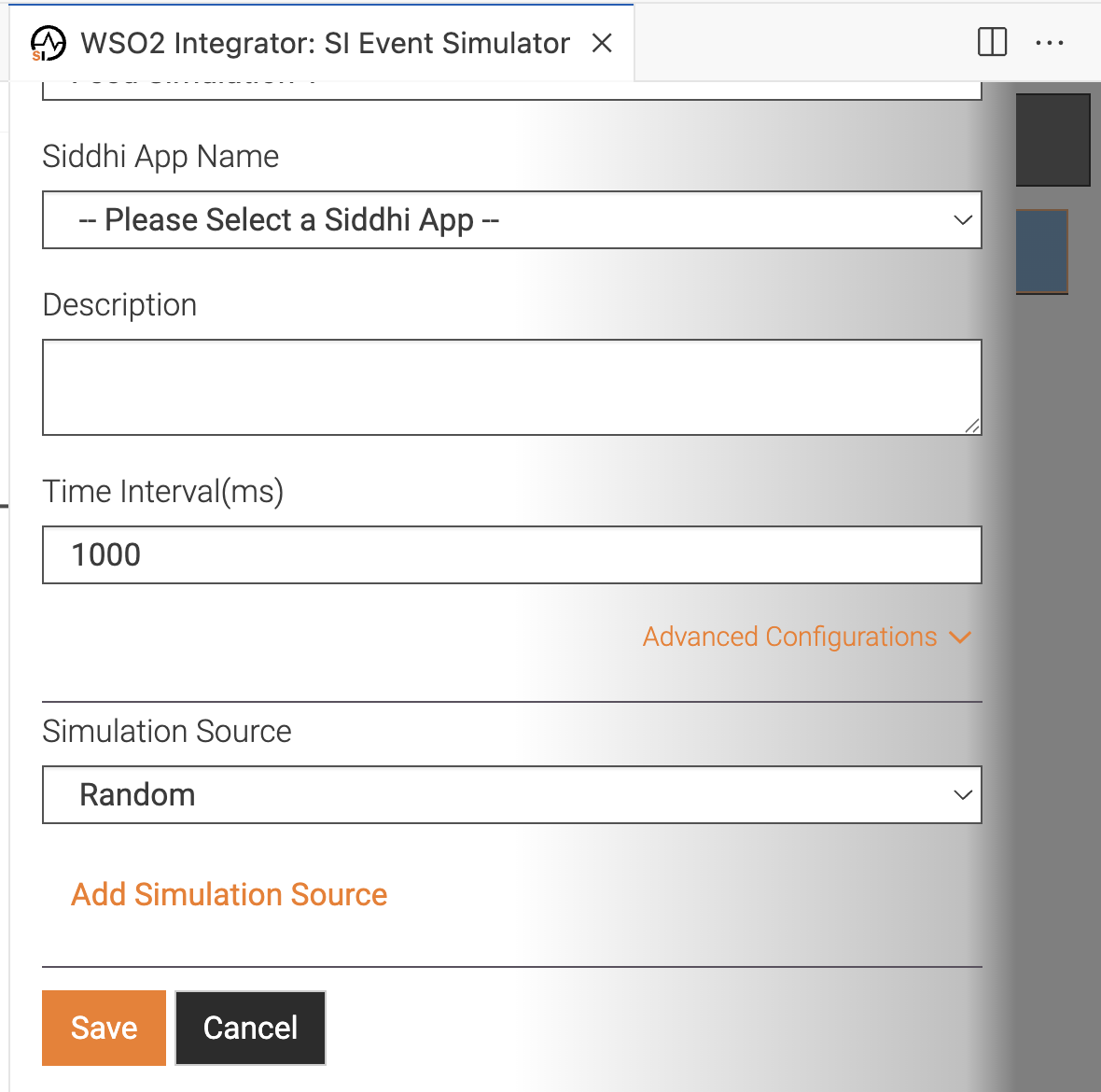
Task: Open the editor More Actions menu
Action: (1049, 43)
